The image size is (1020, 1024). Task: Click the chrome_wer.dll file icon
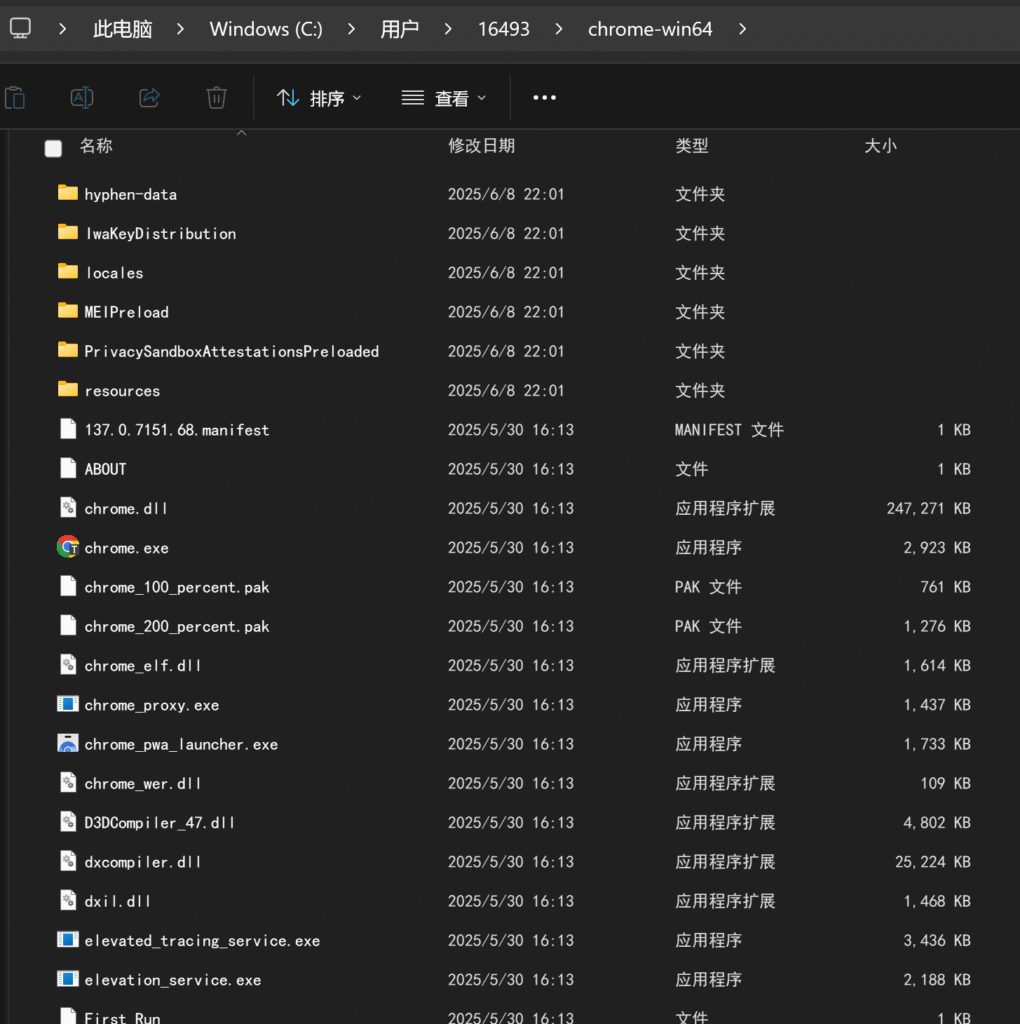(68, 782)
